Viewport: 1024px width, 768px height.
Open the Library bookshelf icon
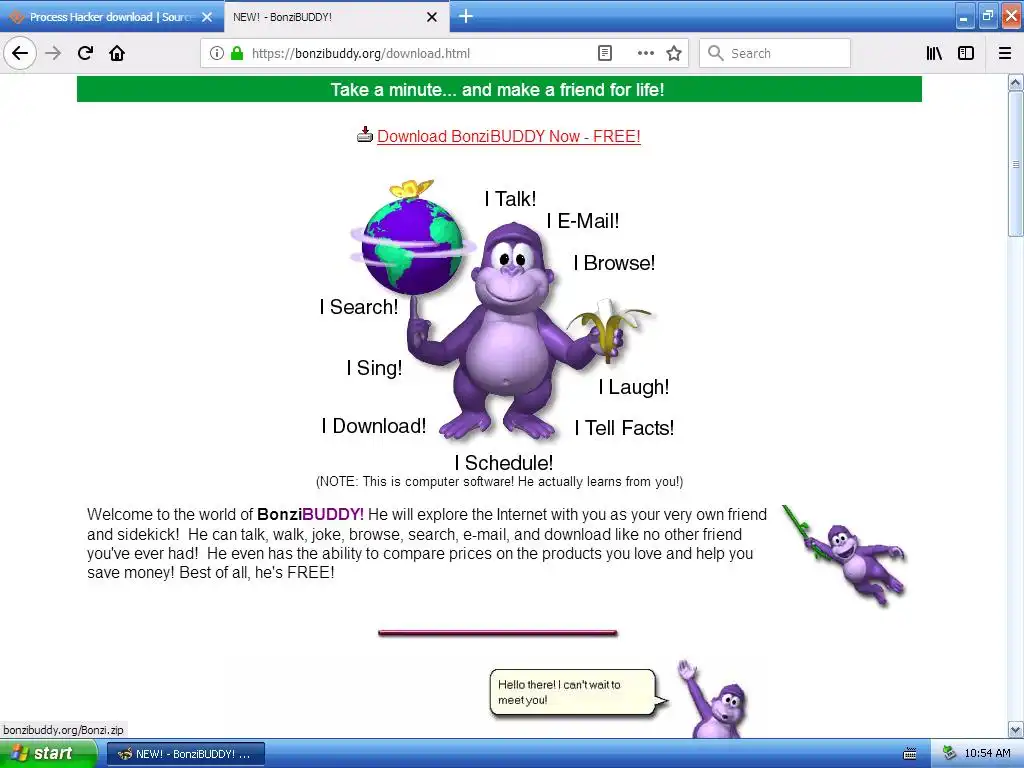pos(935,53)
